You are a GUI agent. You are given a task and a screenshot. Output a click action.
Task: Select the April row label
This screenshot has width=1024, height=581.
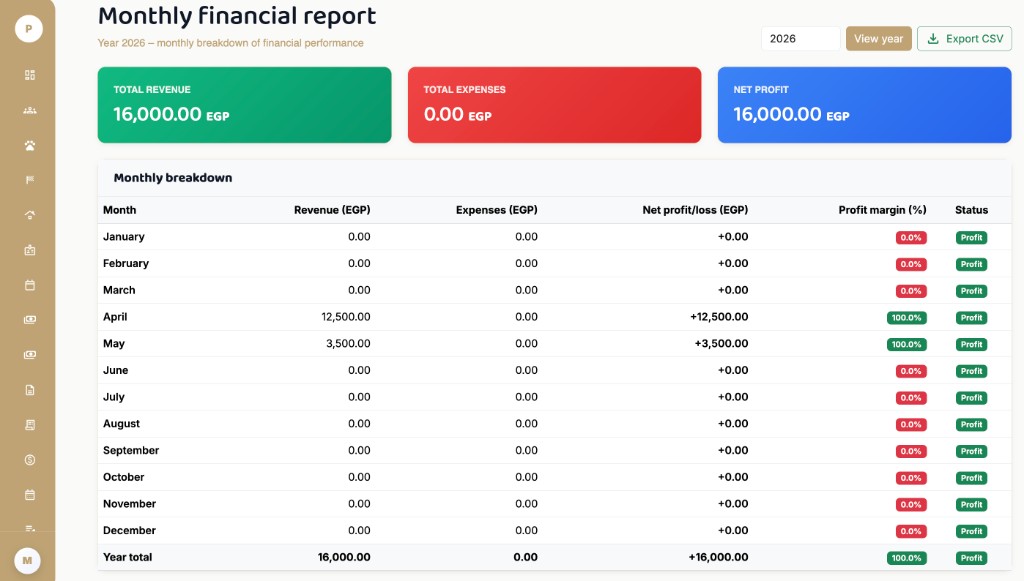click(115, 317)
